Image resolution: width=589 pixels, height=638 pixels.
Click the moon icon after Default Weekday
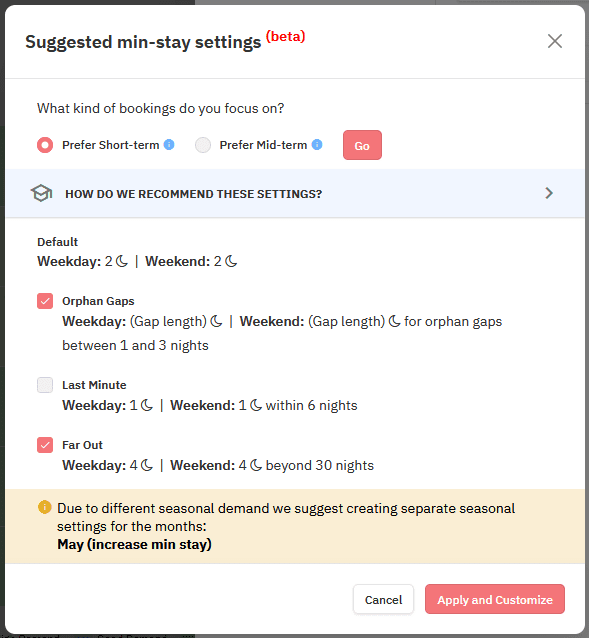(x=122, y=261)
